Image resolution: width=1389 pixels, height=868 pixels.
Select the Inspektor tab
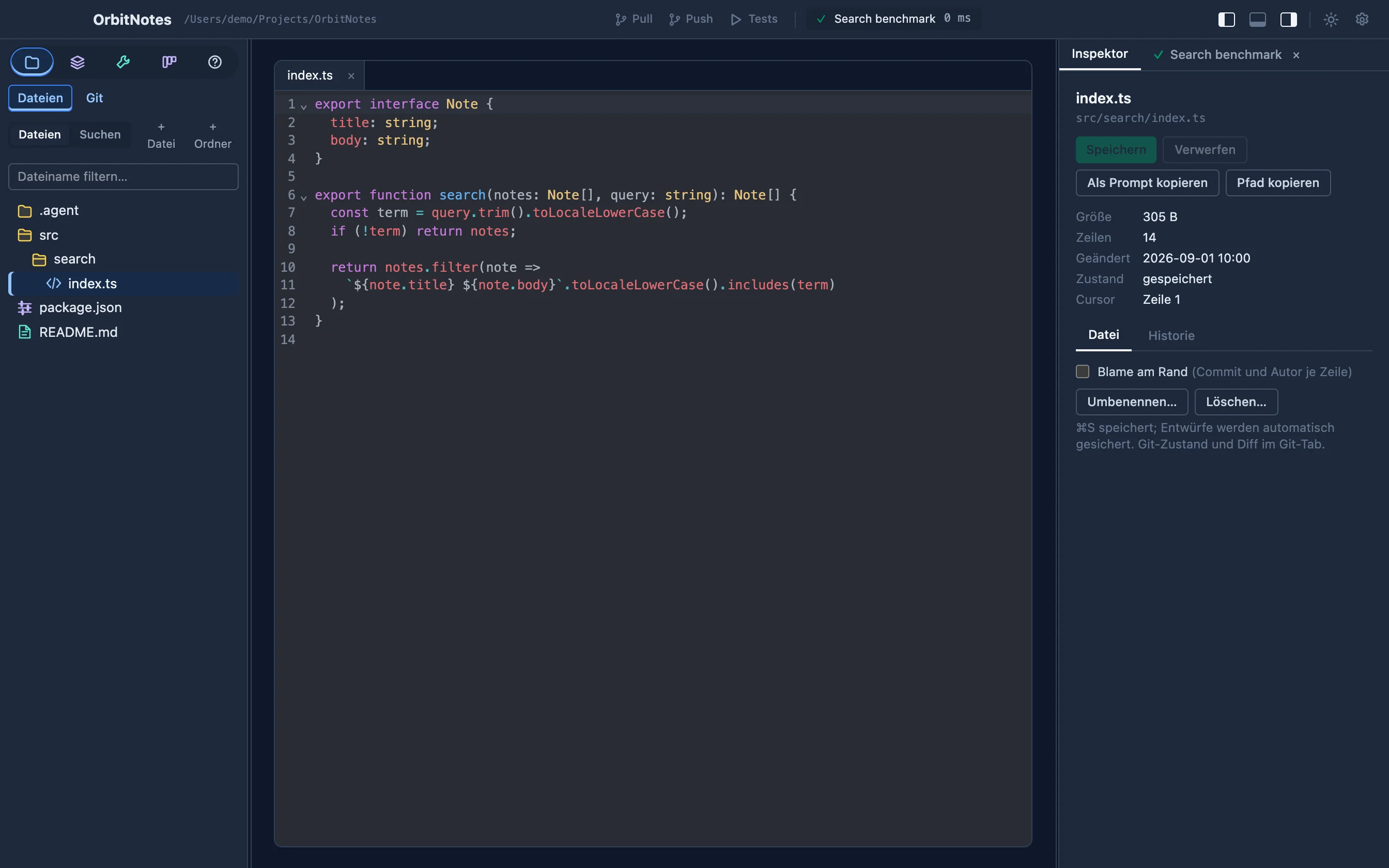(1100, 54)
